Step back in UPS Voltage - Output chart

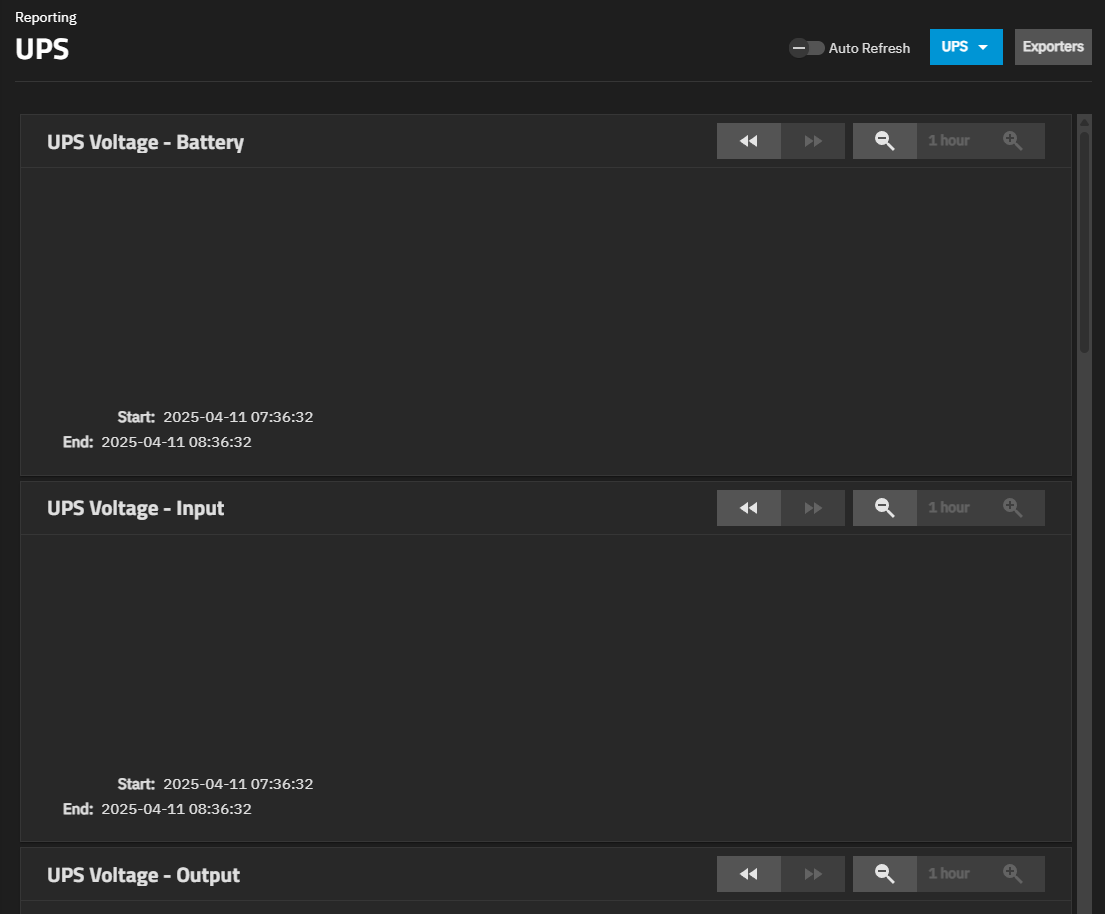click(748, 874)
